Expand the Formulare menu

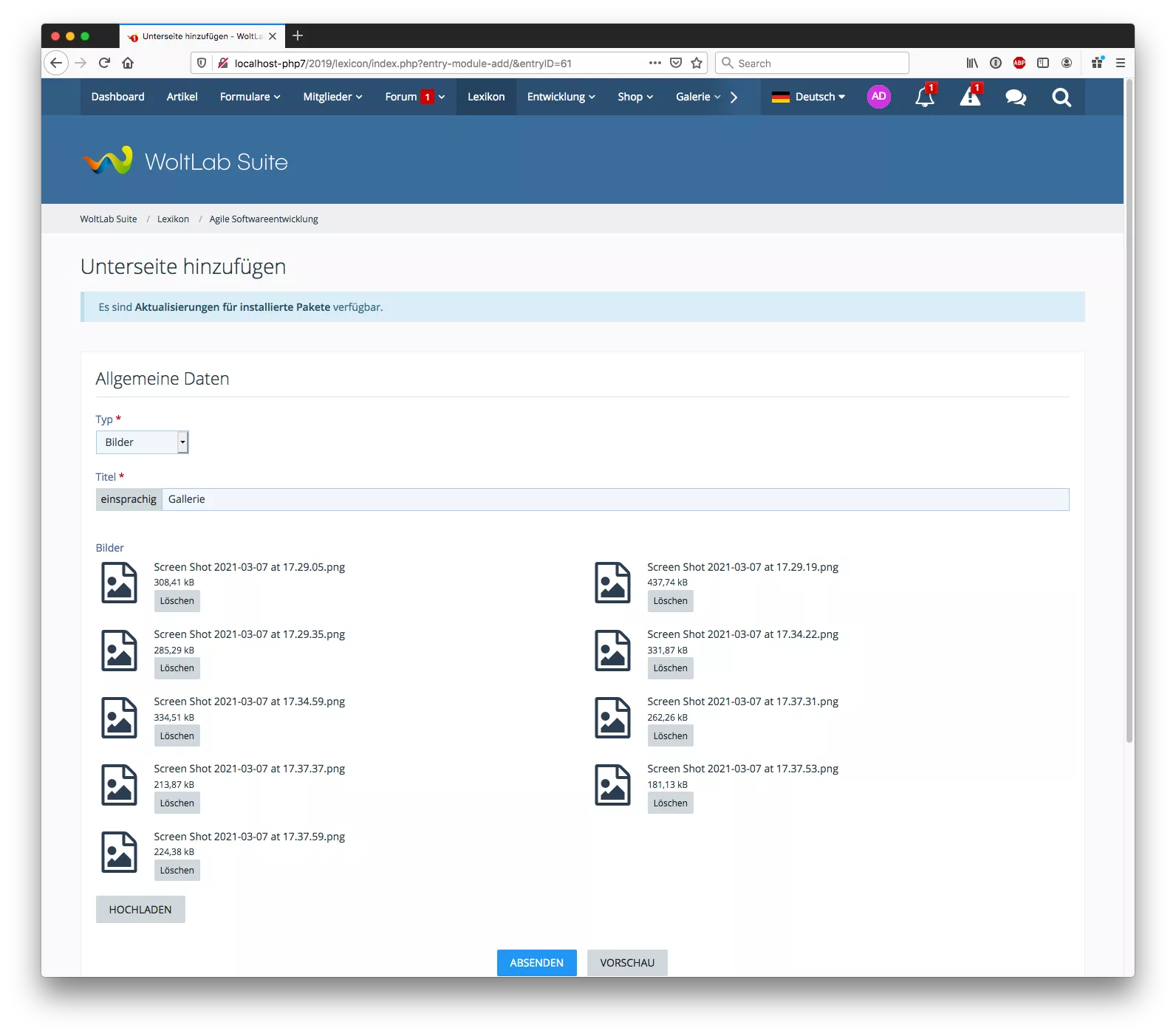click(250, 97)
